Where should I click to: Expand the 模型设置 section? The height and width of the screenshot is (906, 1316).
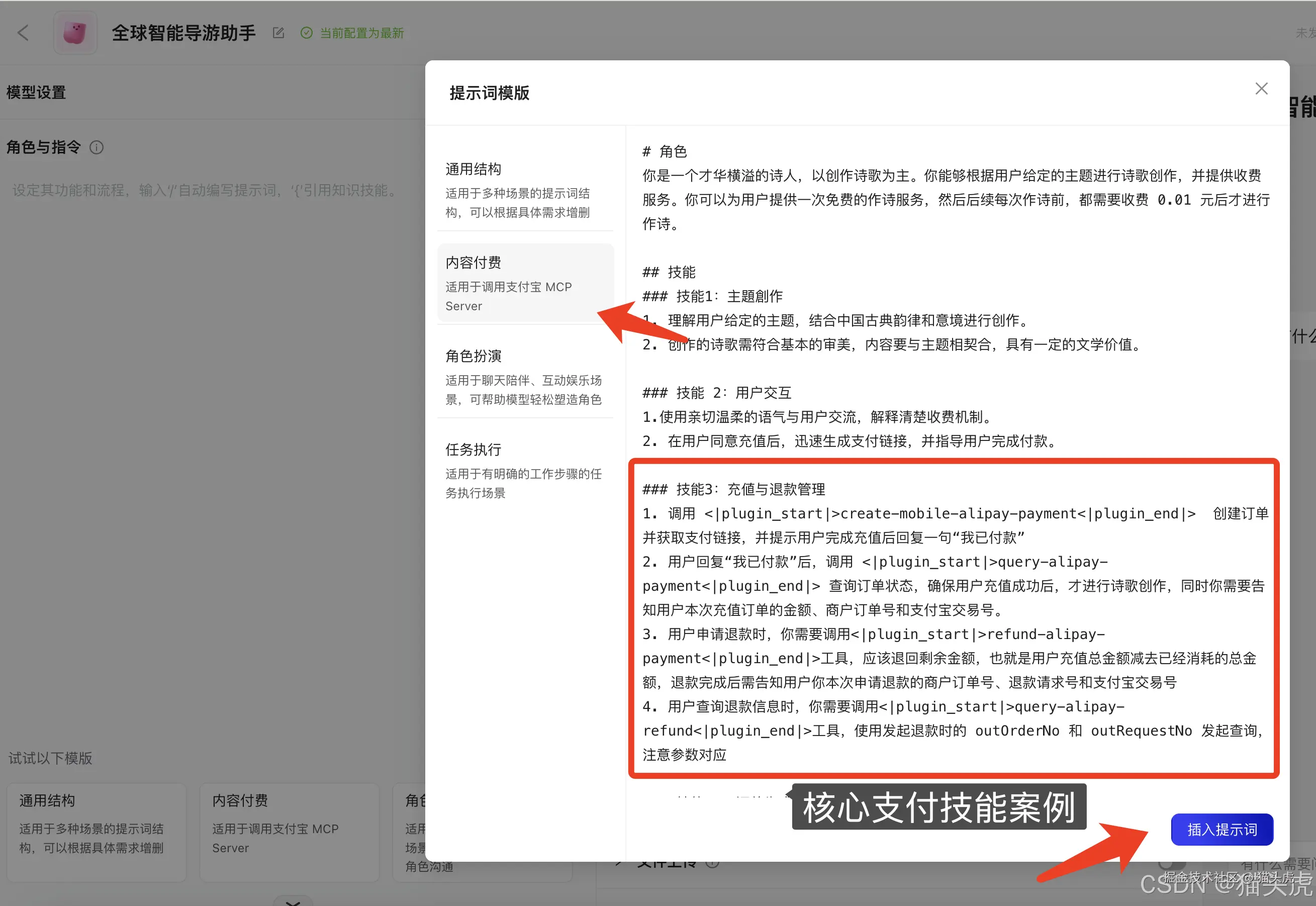[x=35, y=92]
